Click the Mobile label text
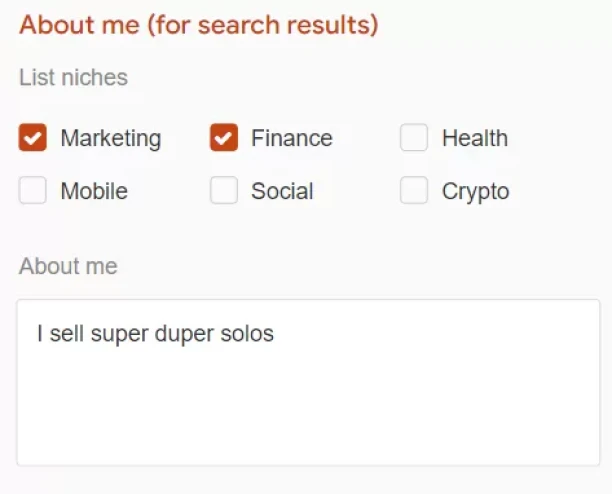Viewport: 612px width, 494px height. pos(94,191)
